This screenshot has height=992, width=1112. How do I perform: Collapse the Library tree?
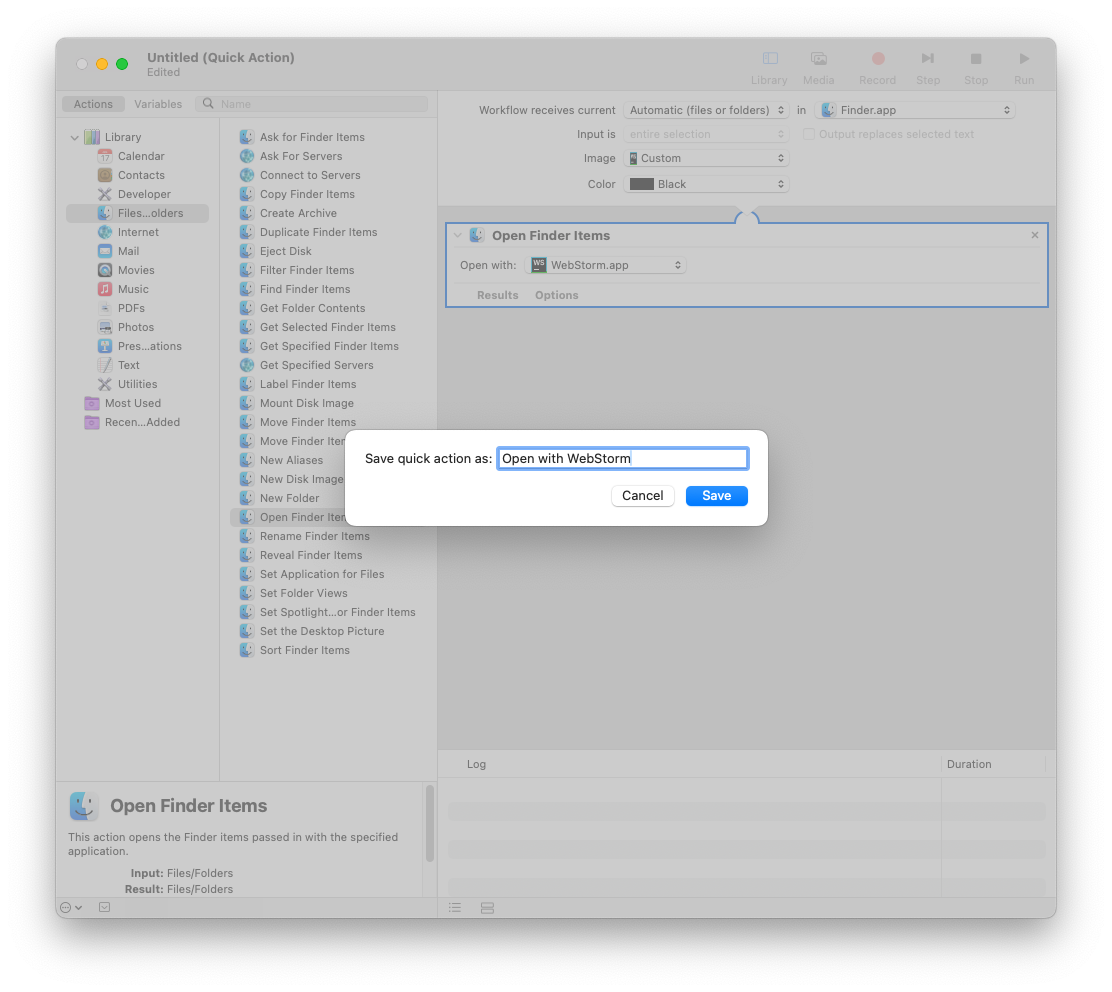point(74,138)
